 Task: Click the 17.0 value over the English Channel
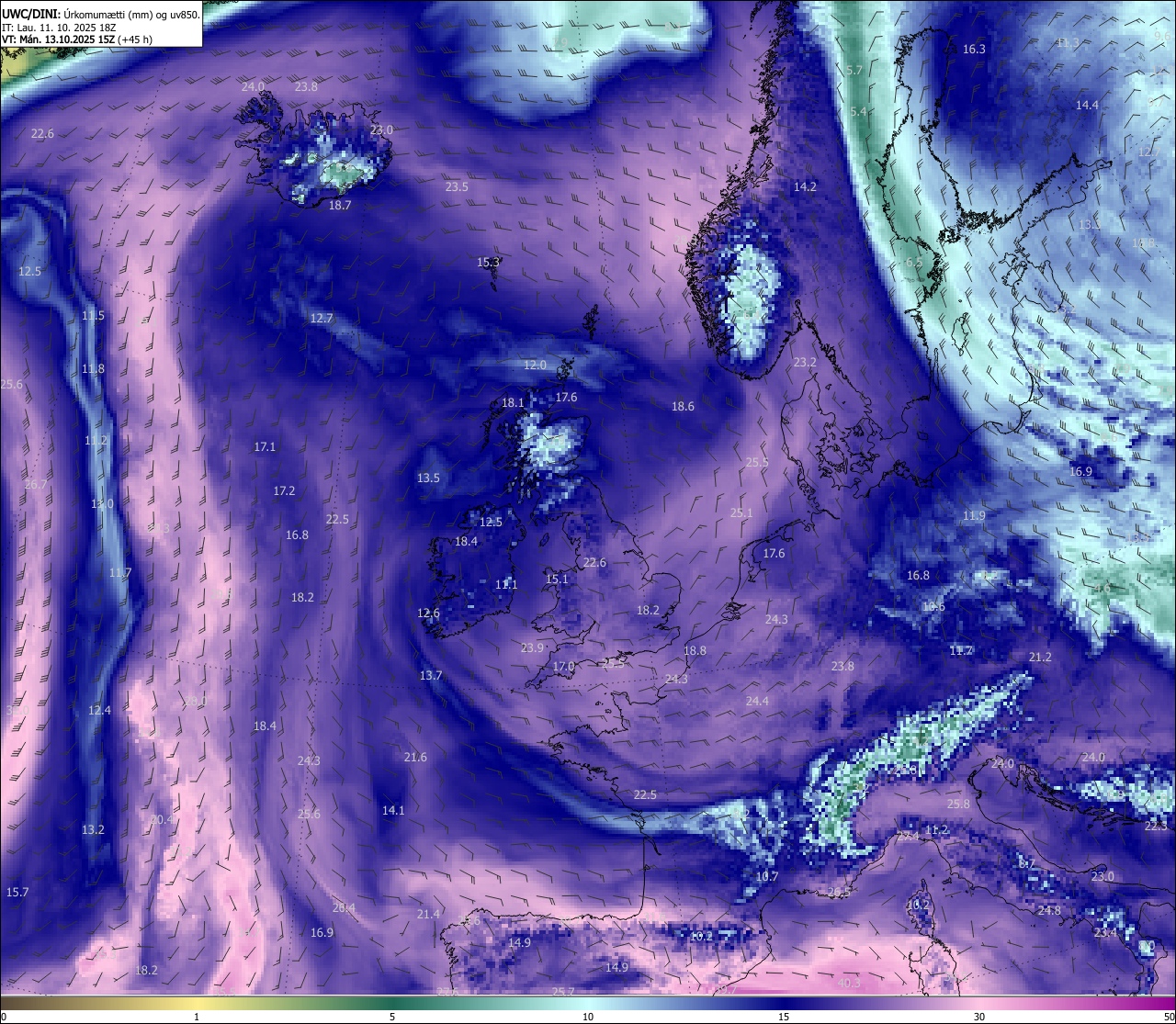click(563, 666)
